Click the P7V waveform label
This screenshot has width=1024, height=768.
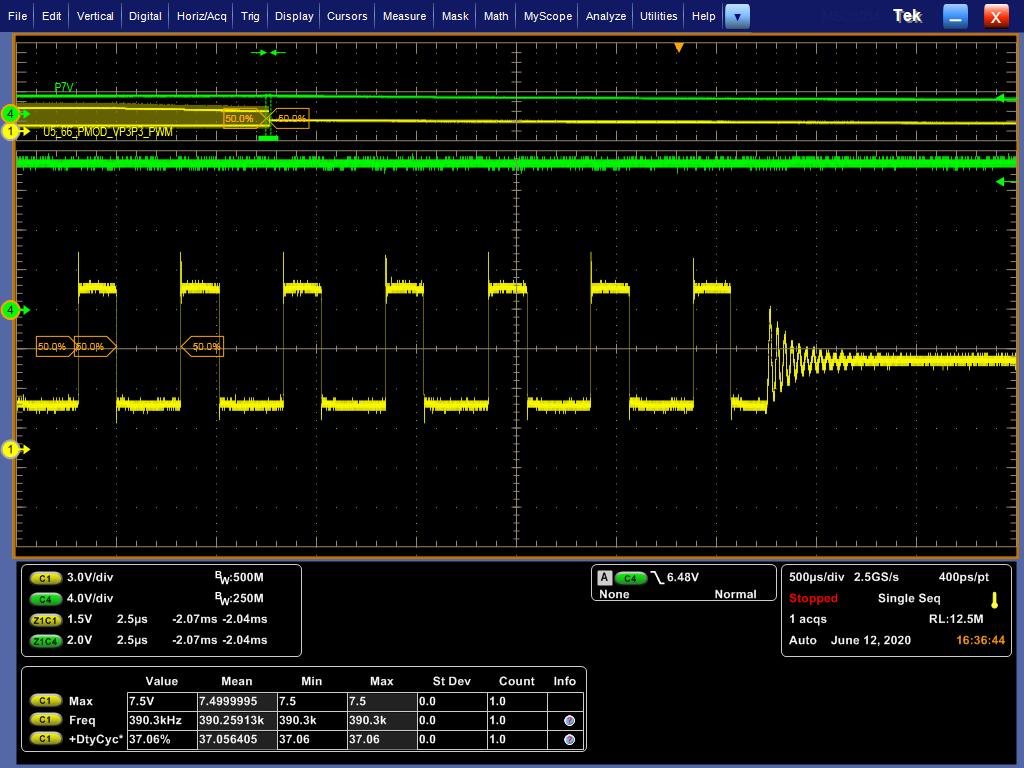[64, 87]
